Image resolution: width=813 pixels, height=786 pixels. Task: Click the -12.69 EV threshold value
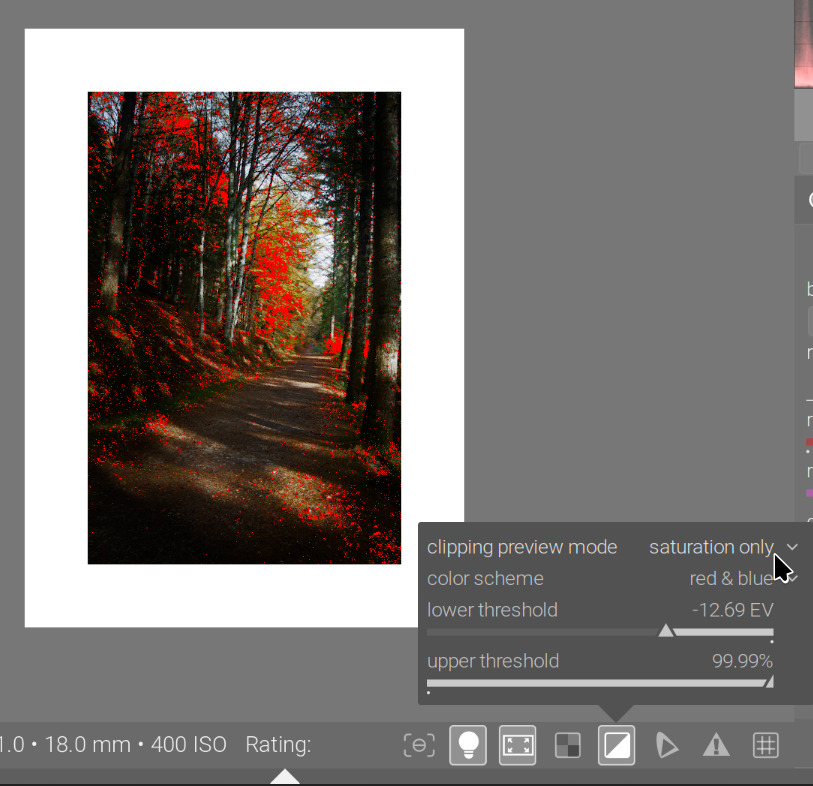(x=732, y=610)
